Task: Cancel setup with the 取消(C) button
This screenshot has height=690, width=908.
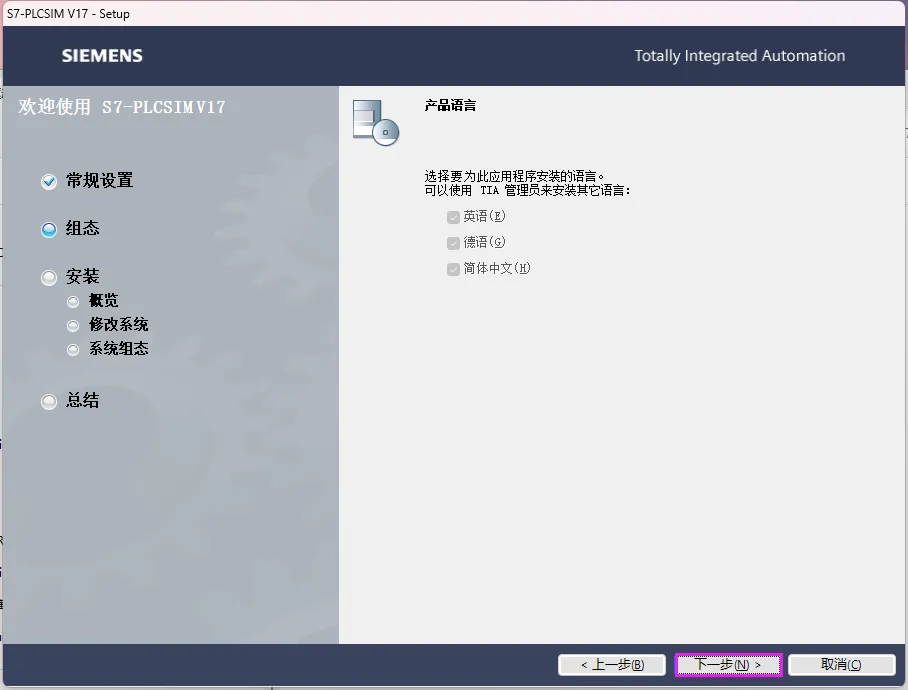Action: 841,665
